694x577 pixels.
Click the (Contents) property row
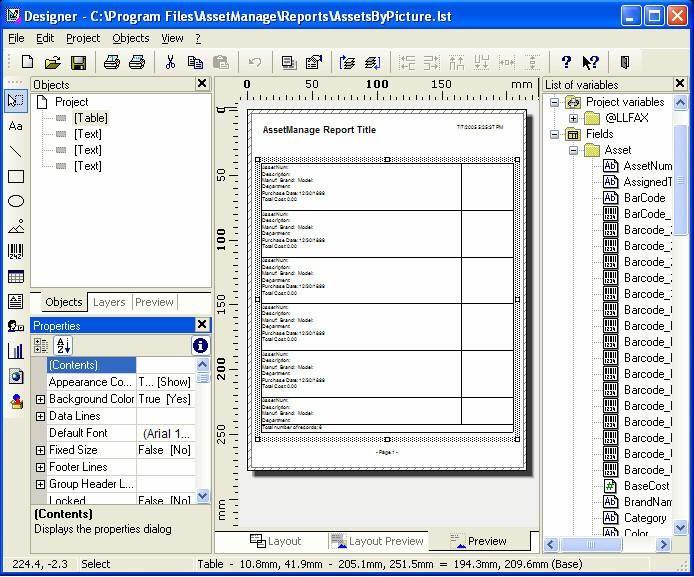120,365
